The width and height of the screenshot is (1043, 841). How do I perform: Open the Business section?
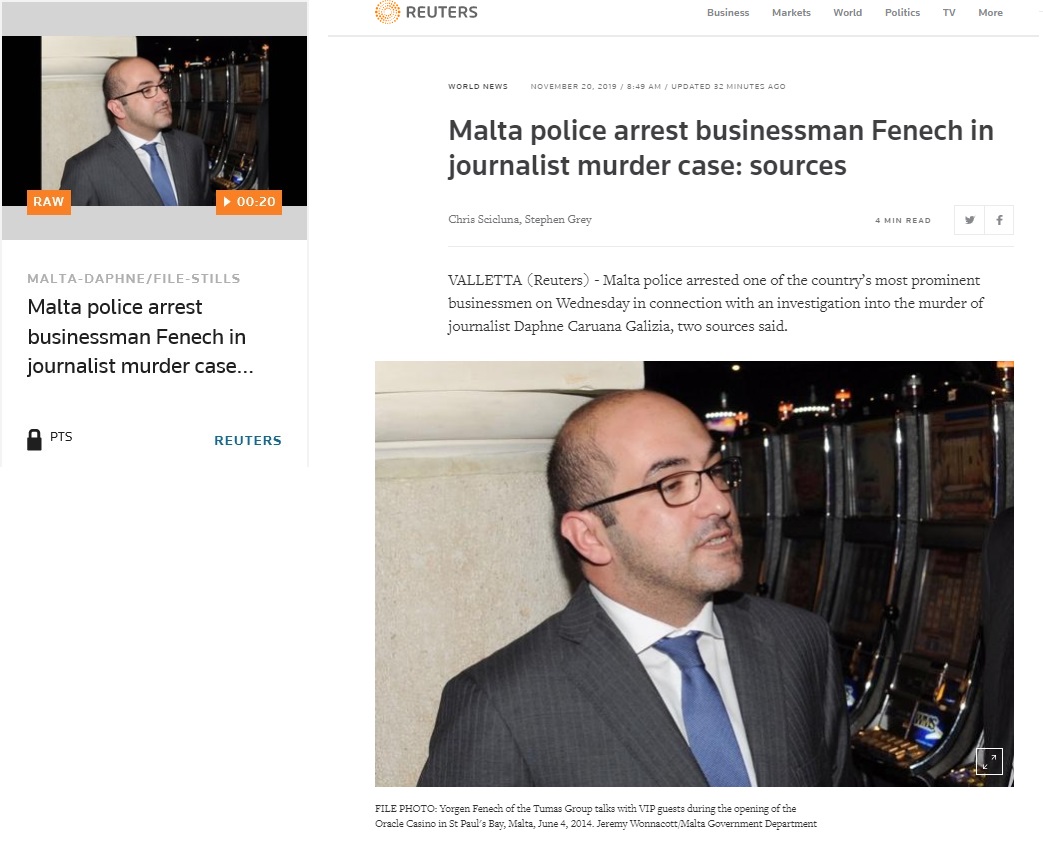click(x=728, y=13)
